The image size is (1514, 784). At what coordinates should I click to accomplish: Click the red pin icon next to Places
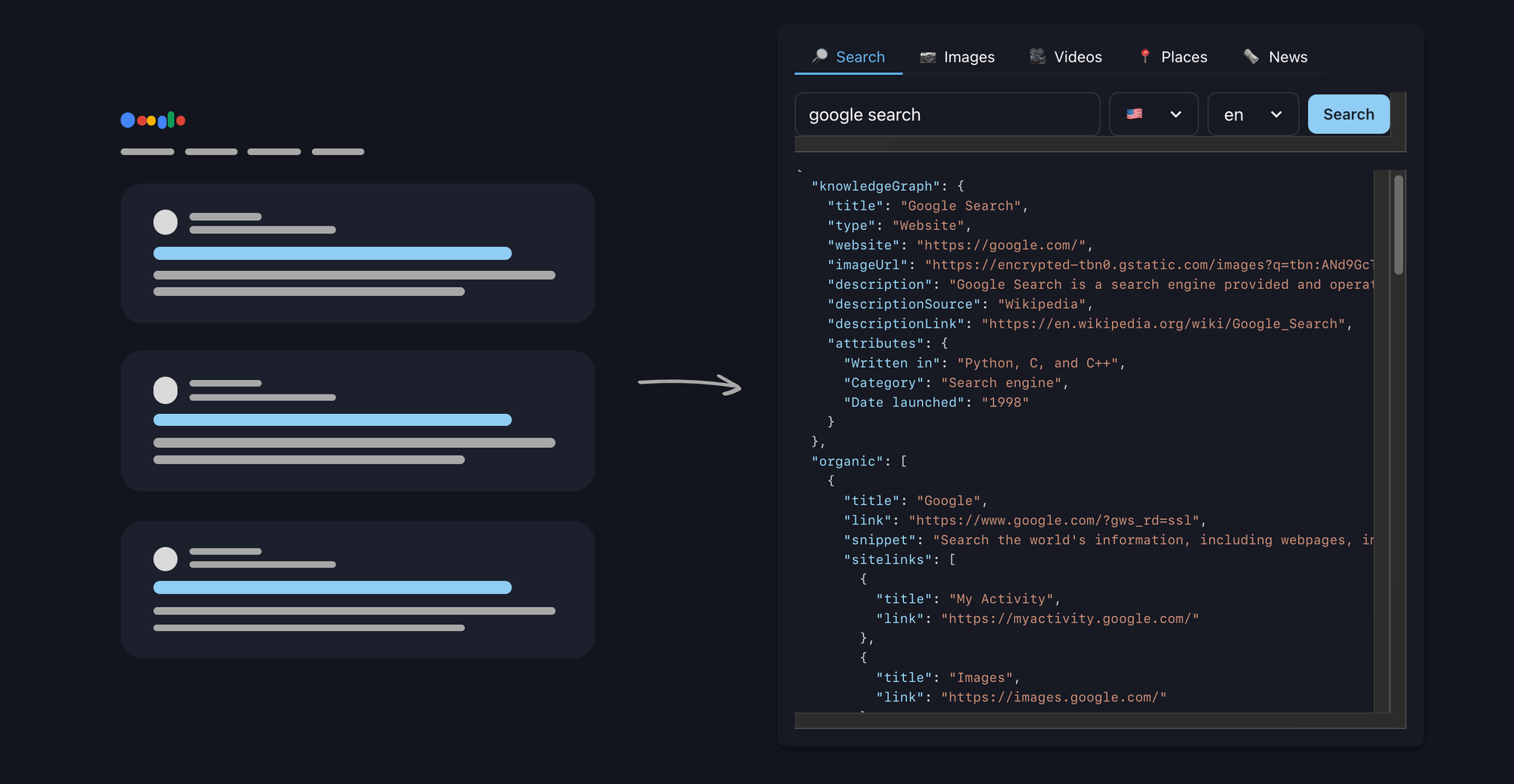click(1143, 56)
